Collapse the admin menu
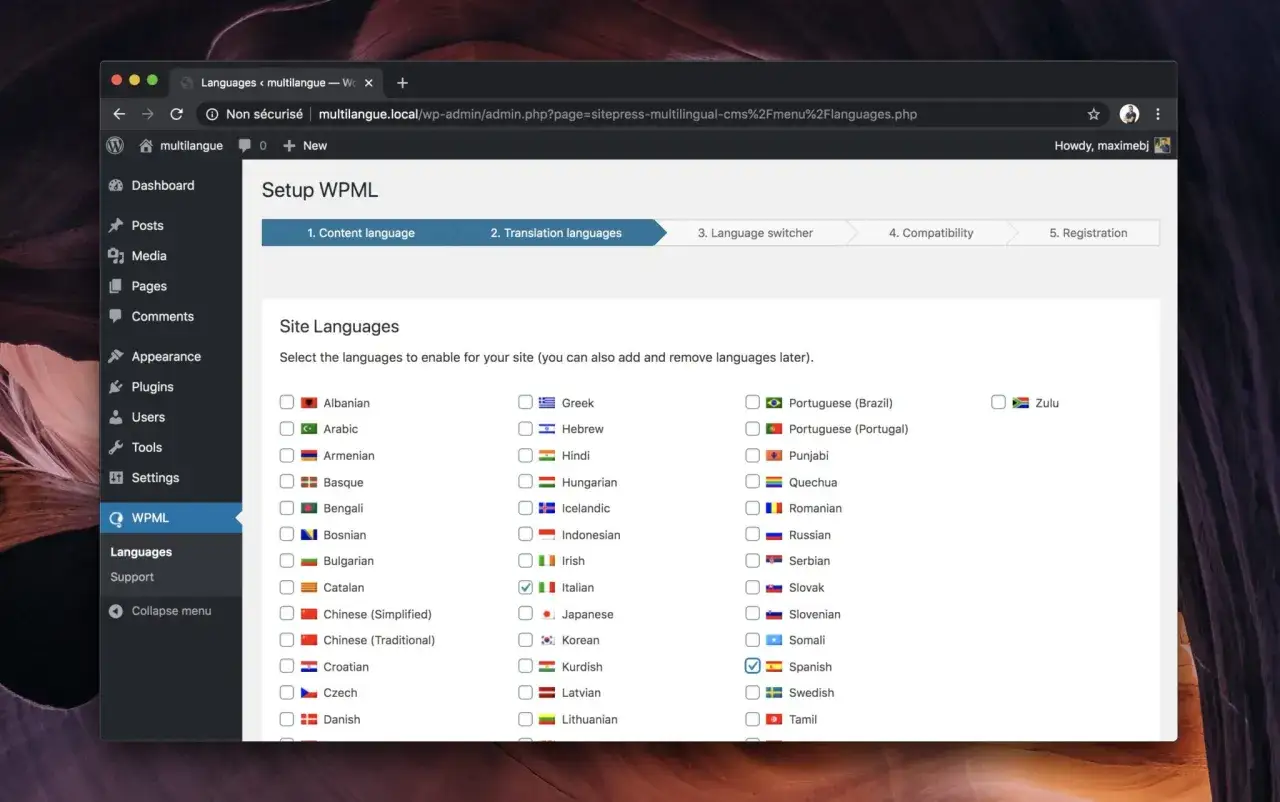The width and height of the screenshot is (1280, 802). coord(160,611)
